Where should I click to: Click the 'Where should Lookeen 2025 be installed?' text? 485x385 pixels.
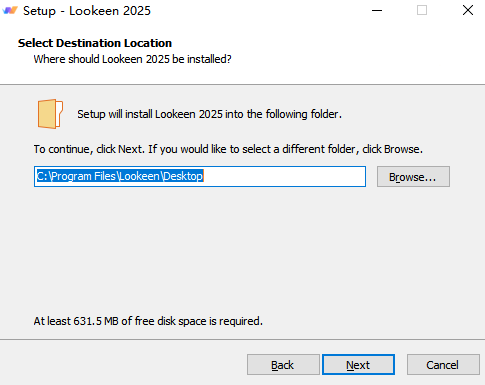[x=132, y=59]
